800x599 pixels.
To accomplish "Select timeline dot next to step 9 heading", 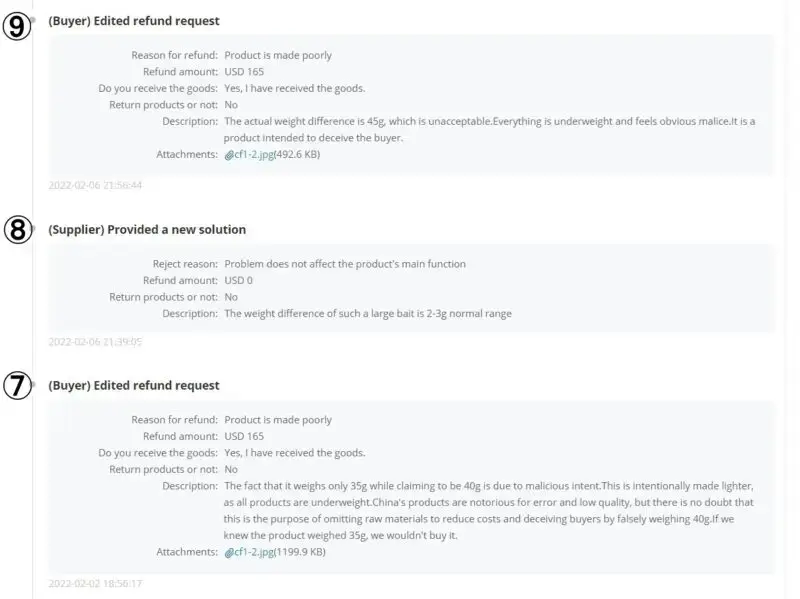I will click(x=34, y=20).
